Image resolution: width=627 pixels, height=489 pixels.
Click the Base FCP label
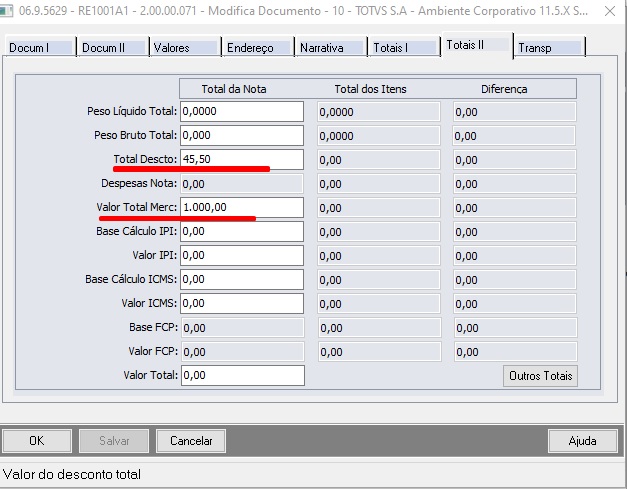tap(154, 327)
